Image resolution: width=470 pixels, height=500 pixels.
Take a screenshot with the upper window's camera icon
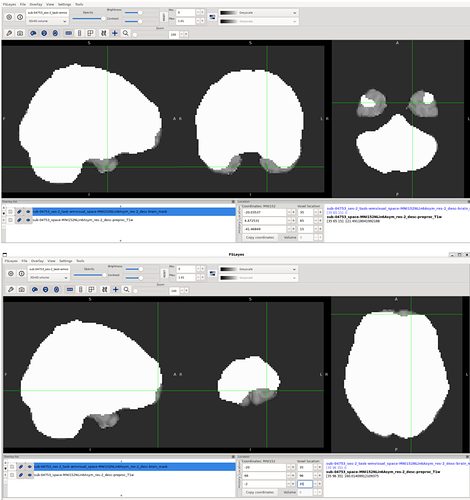(x=20, y=33)
